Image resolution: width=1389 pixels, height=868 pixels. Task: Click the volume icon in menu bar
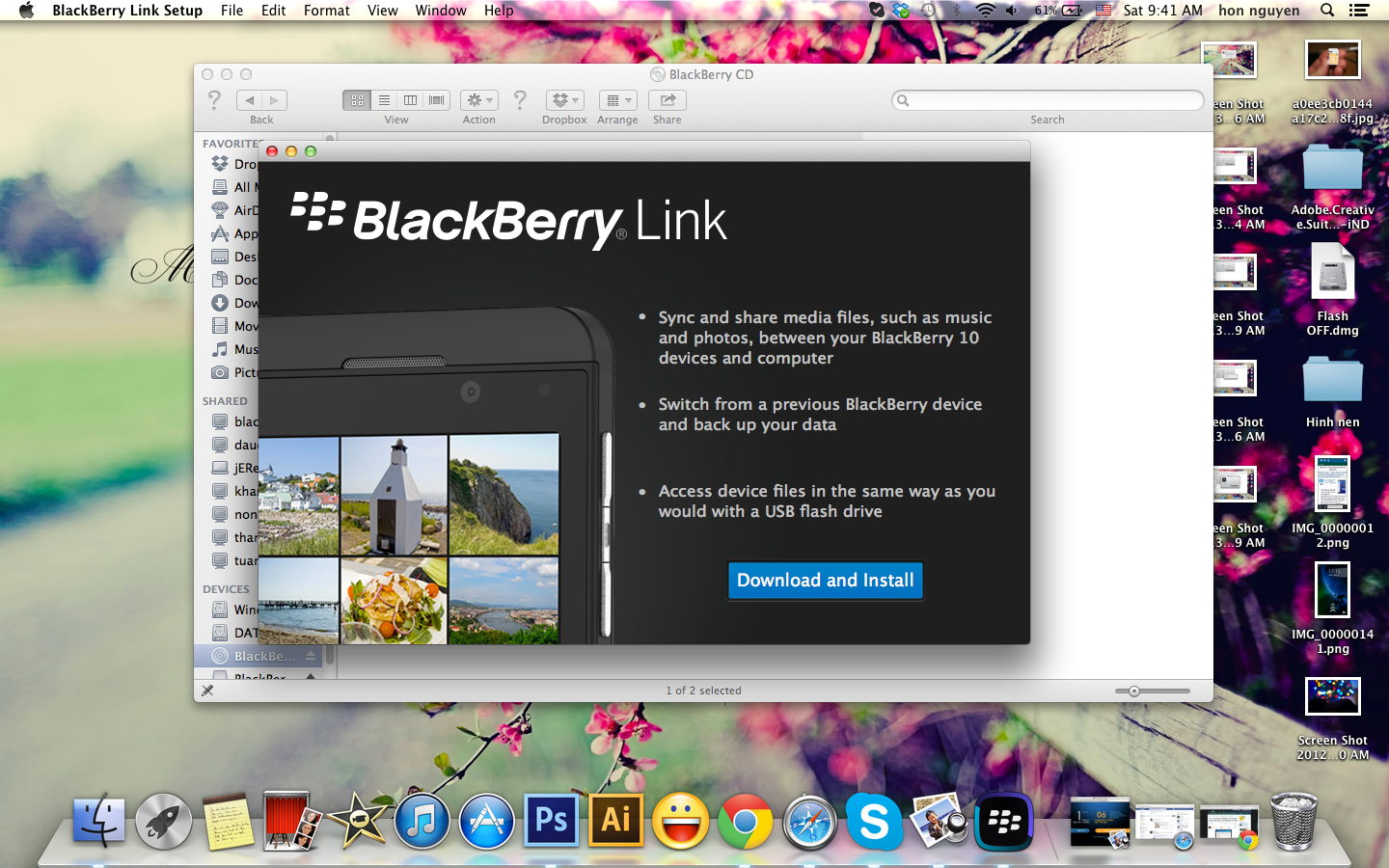pyautogui.click(x=1011, y=11)
